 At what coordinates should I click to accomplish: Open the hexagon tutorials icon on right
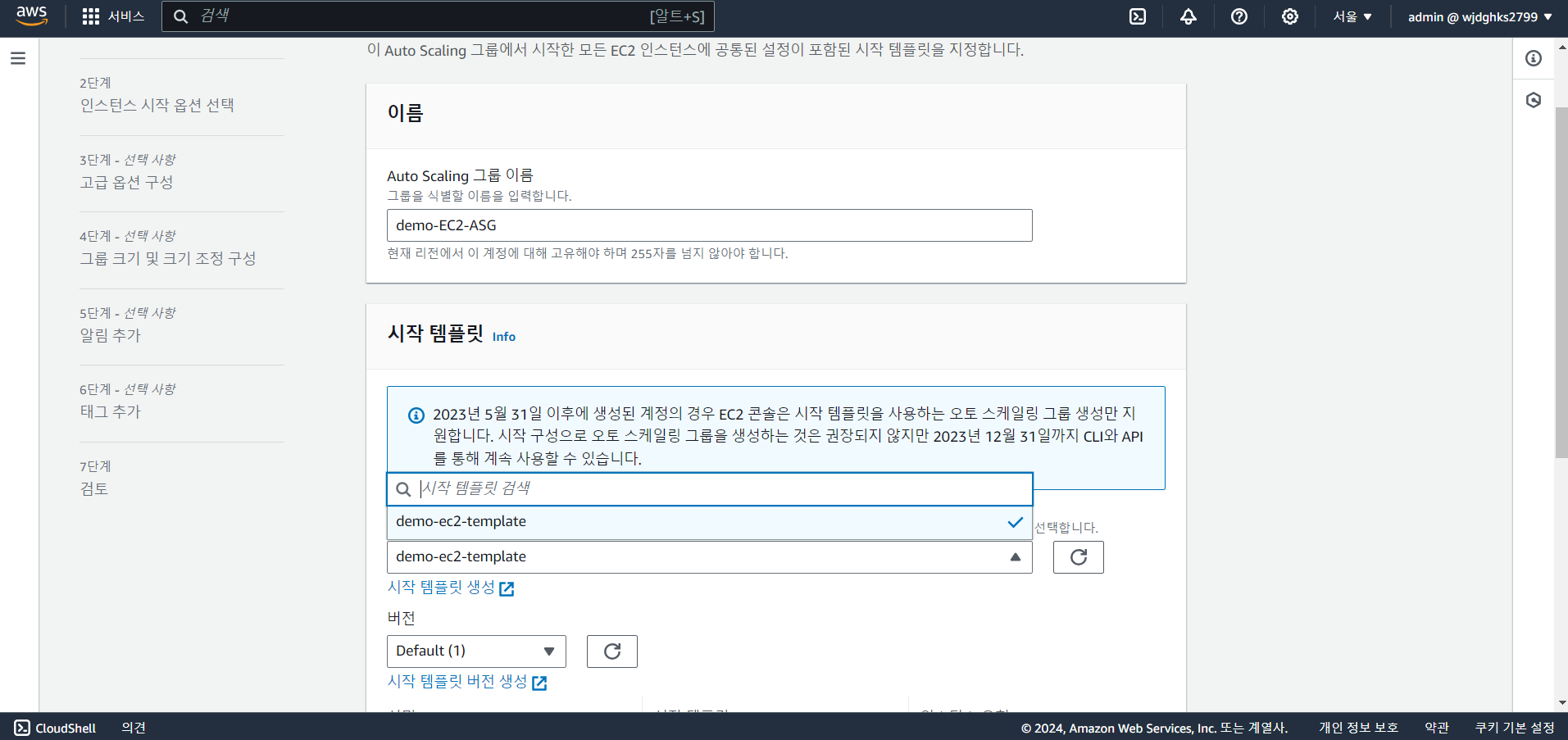point(1534,100)
